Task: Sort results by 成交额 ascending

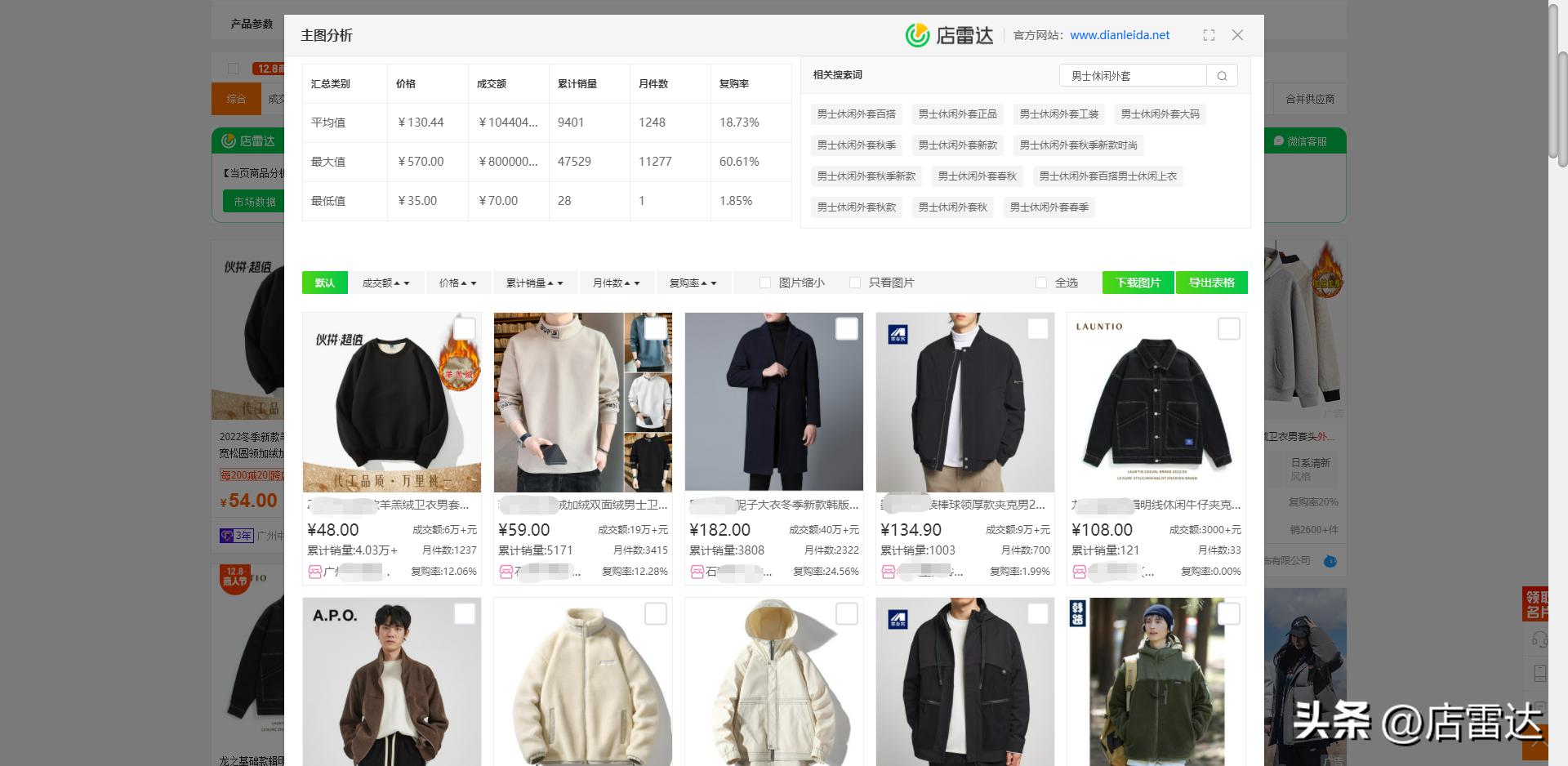Action: (x=398, y=283)
